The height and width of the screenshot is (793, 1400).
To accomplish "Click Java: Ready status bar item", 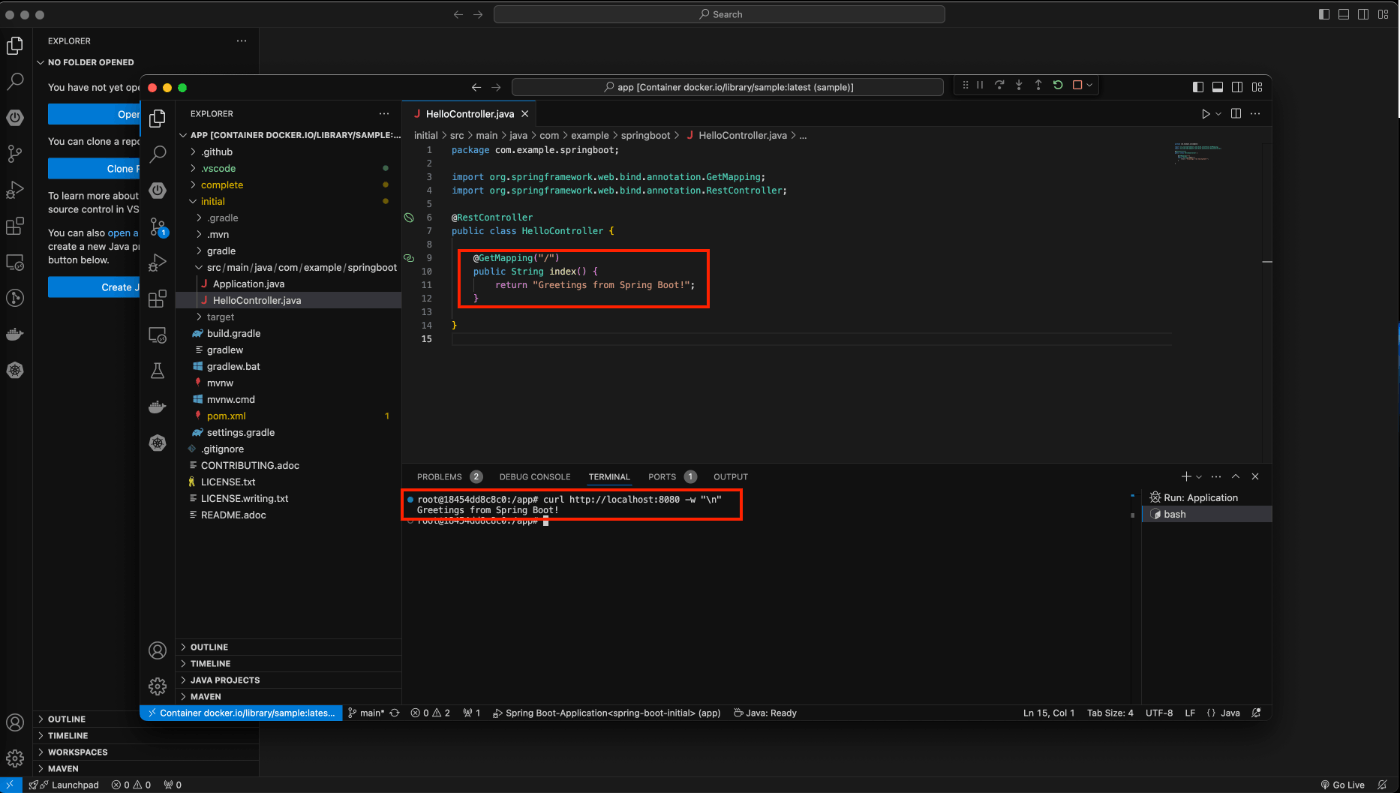I will point(765,713).
